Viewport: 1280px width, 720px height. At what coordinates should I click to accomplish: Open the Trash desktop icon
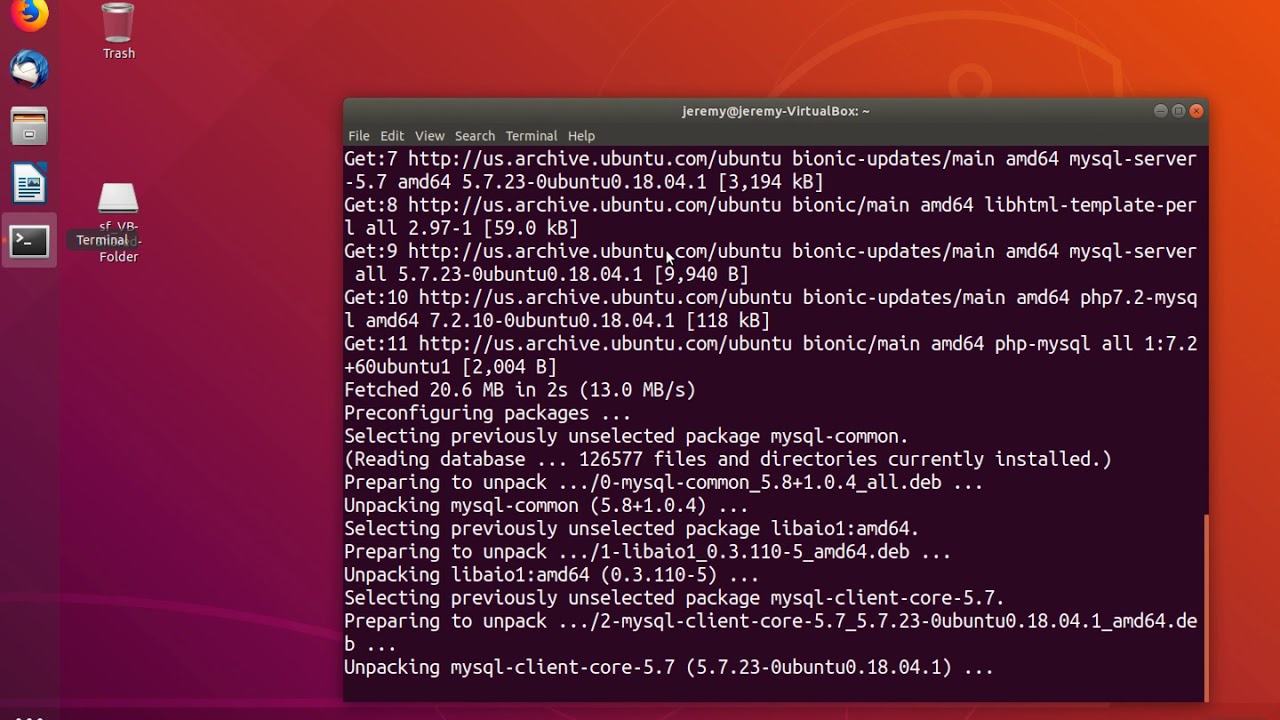tap(118, 31)
